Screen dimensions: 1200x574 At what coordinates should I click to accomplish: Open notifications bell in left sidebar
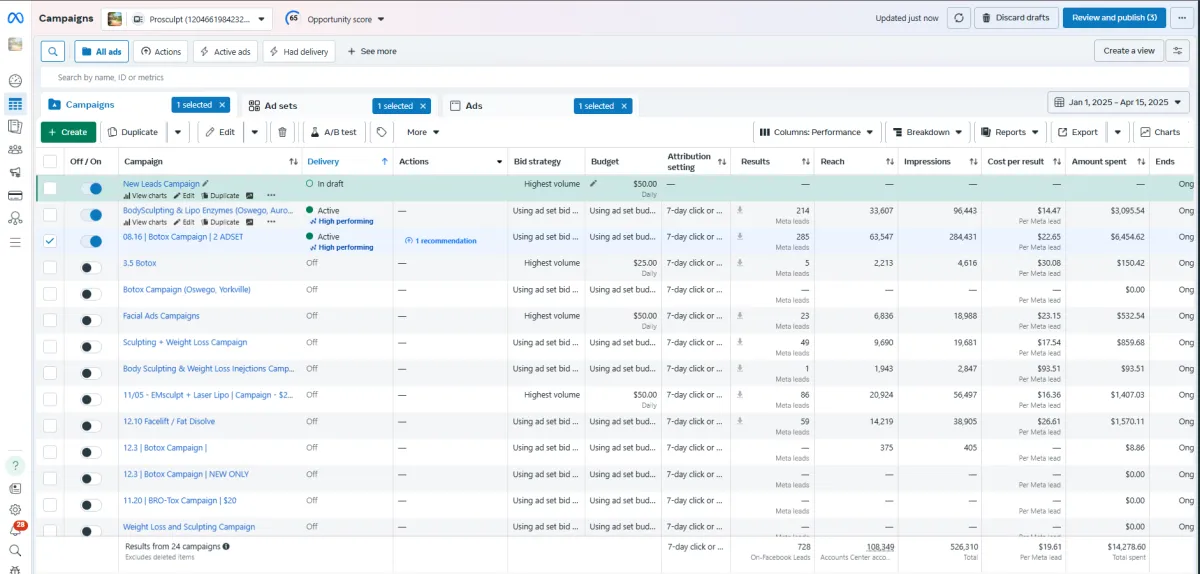coord(15,530)
